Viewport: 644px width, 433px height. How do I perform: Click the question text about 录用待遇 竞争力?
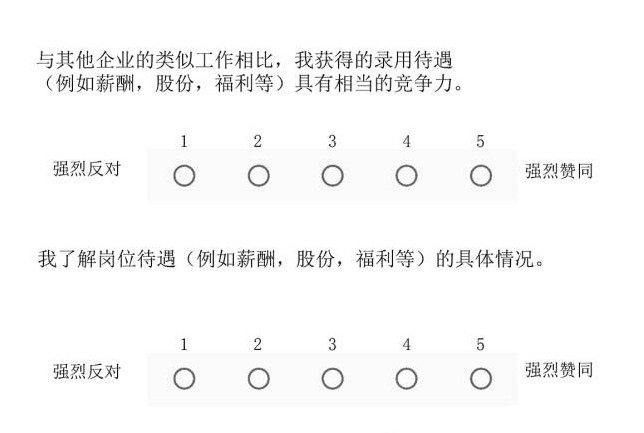click(x=250, y=72)
